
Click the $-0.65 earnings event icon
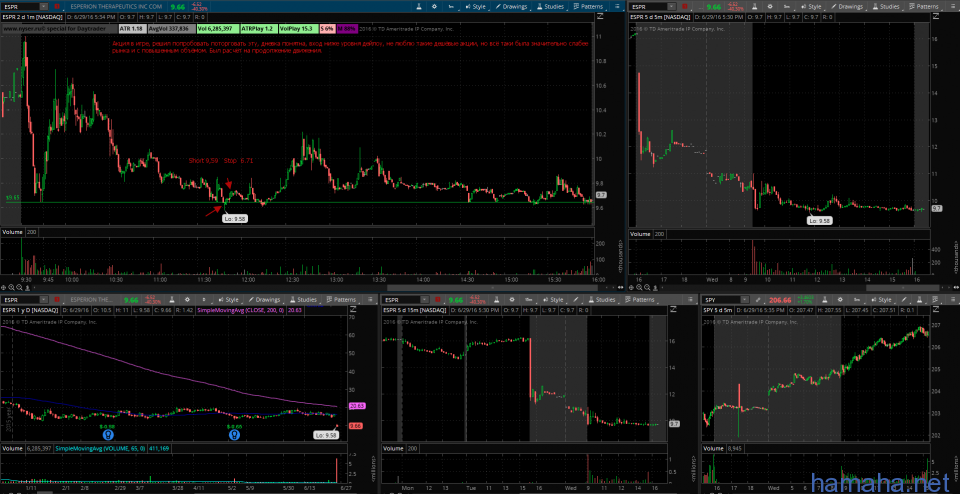(234, 434)
